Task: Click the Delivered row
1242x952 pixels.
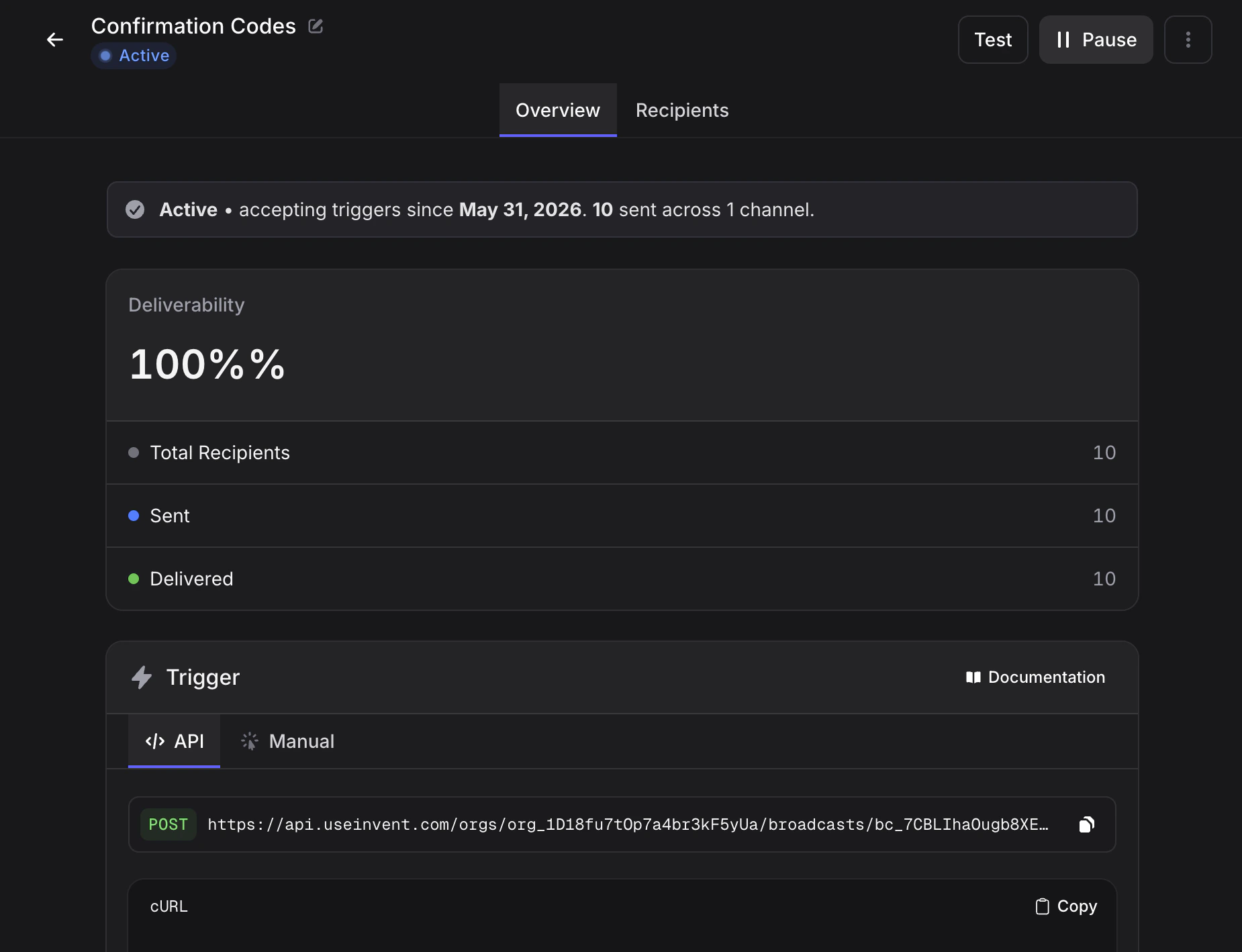Action: click(622, 579)
